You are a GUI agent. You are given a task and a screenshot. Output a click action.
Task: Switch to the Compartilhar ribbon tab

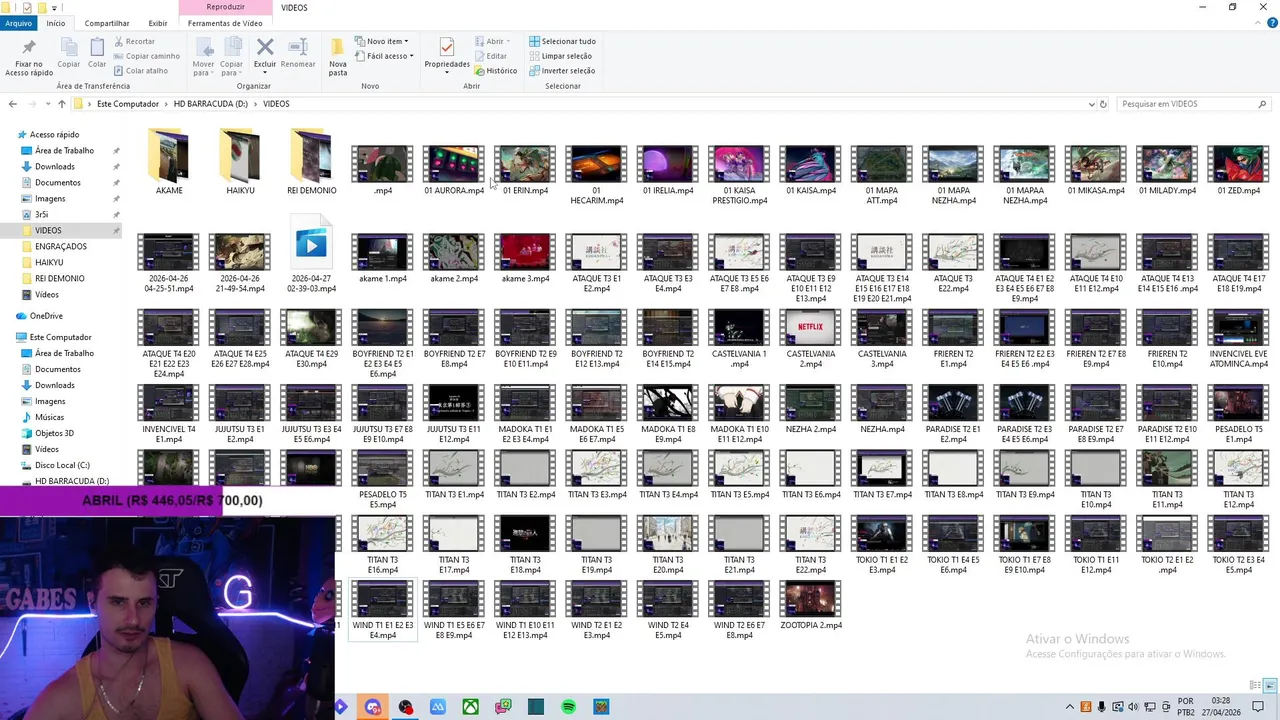pyautogui.click(x=107, y=23)
